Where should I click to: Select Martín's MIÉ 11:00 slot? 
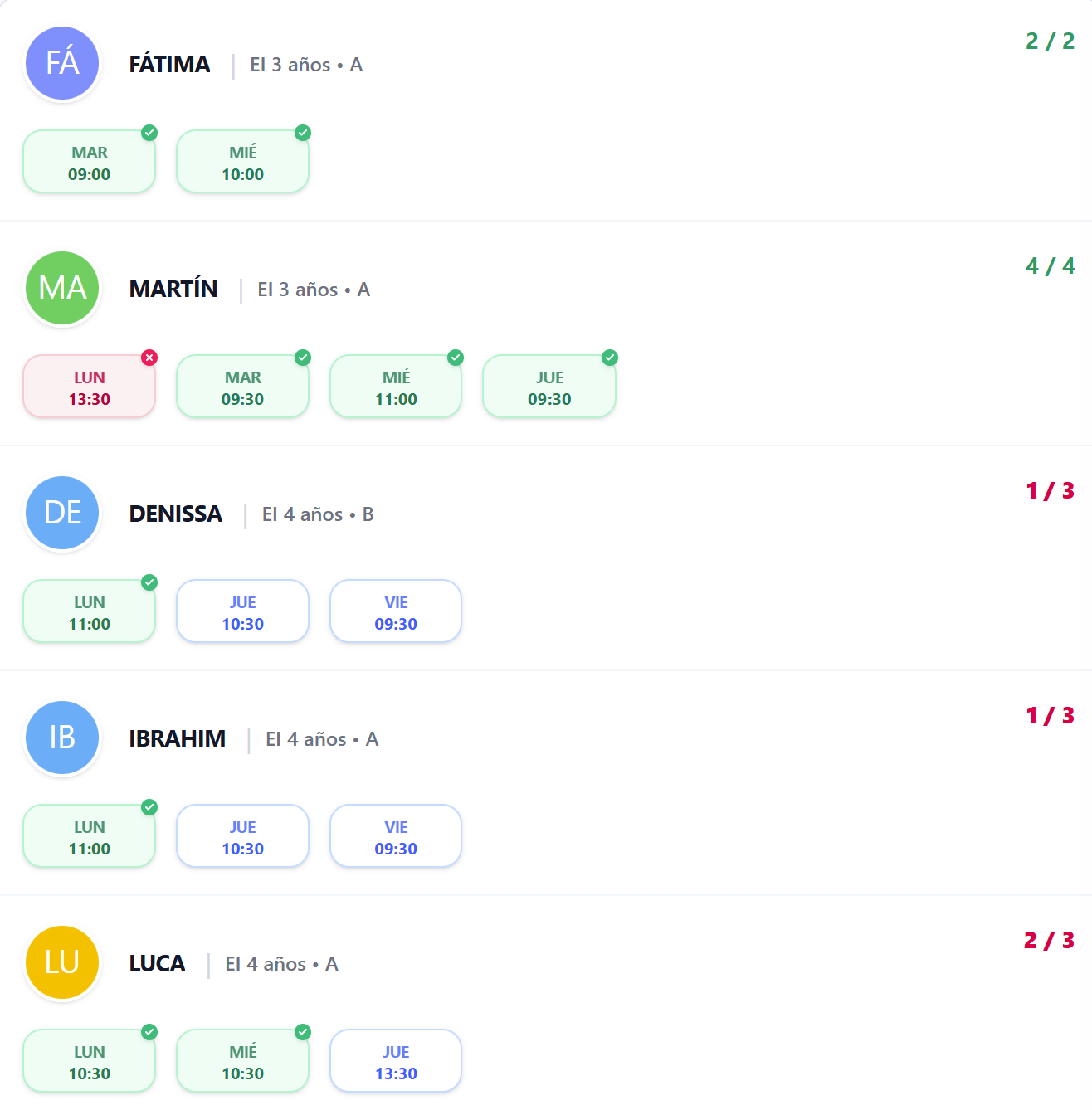click(x=396, y=387)
